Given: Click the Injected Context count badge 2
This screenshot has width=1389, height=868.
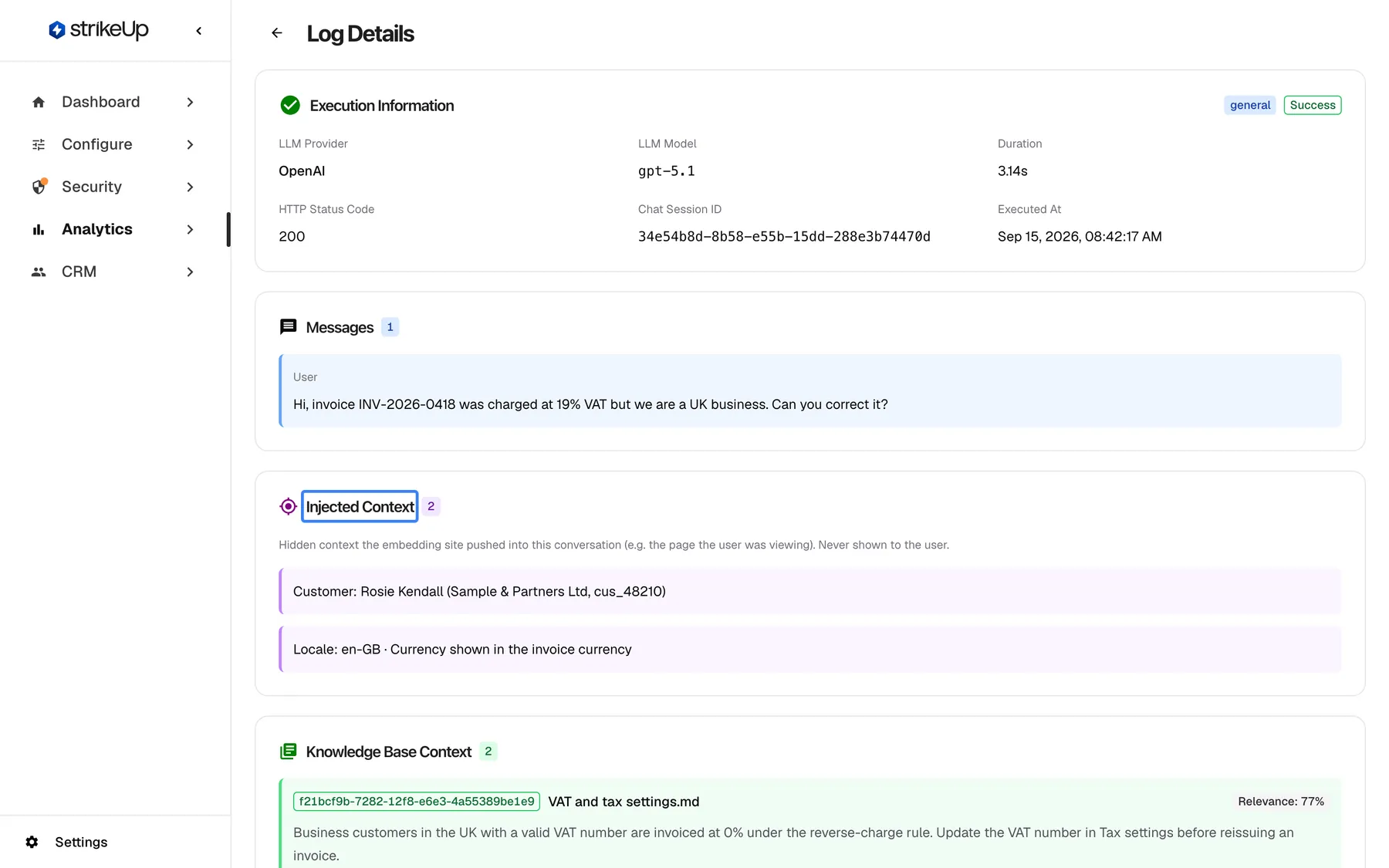Looking at the screenshot, I should (x=431, y=506).
